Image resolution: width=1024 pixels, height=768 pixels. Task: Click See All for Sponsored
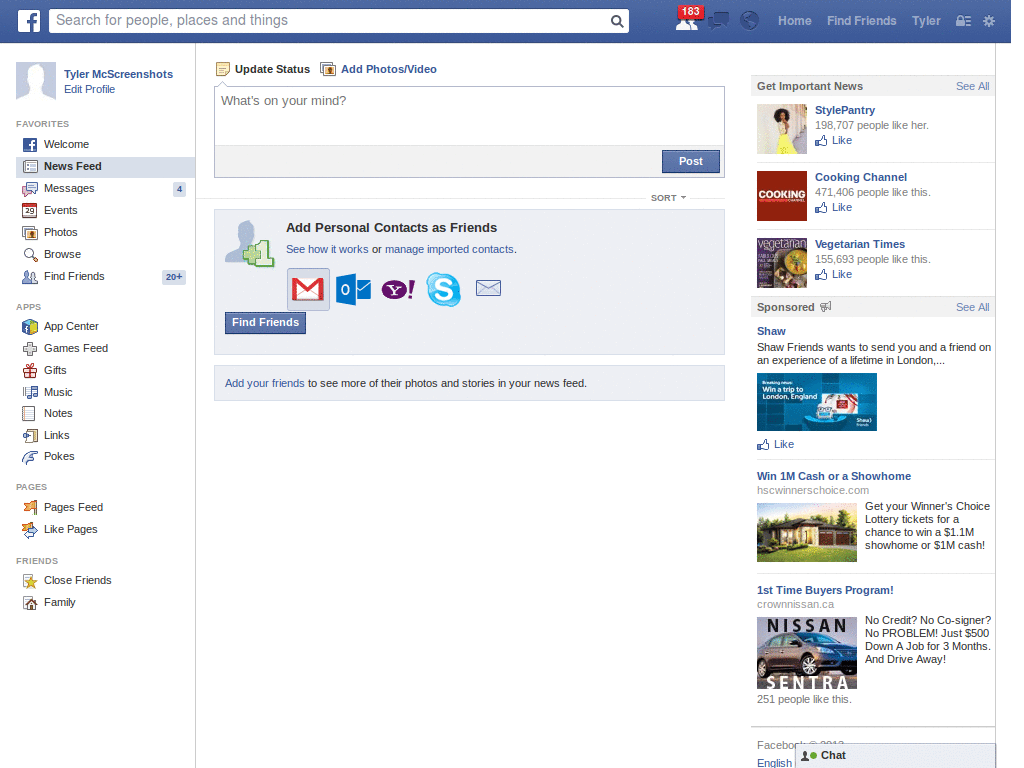point(972,308)
